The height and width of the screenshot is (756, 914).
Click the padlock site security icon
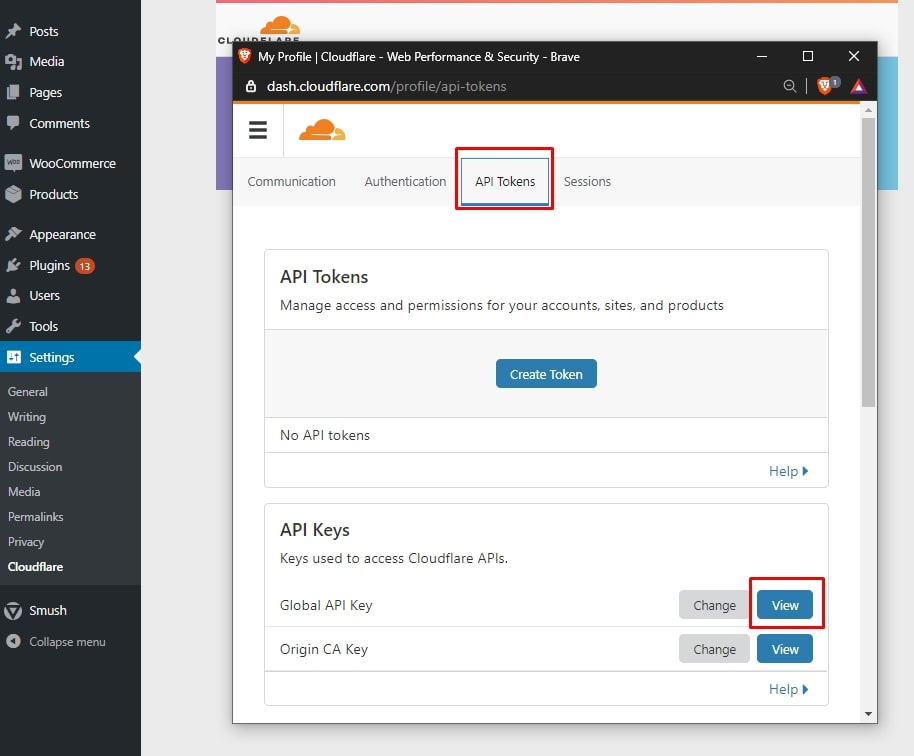click(x=251, y=86)
